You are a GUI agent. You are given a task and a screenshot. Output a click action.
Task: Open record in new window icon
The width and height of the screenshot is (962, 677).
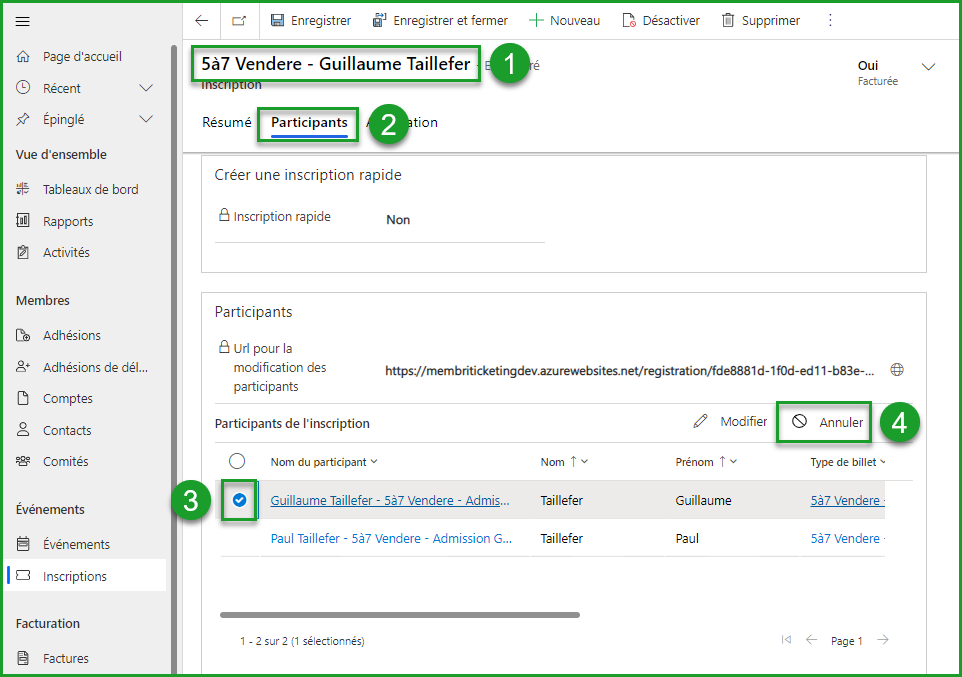coord(239,20)
